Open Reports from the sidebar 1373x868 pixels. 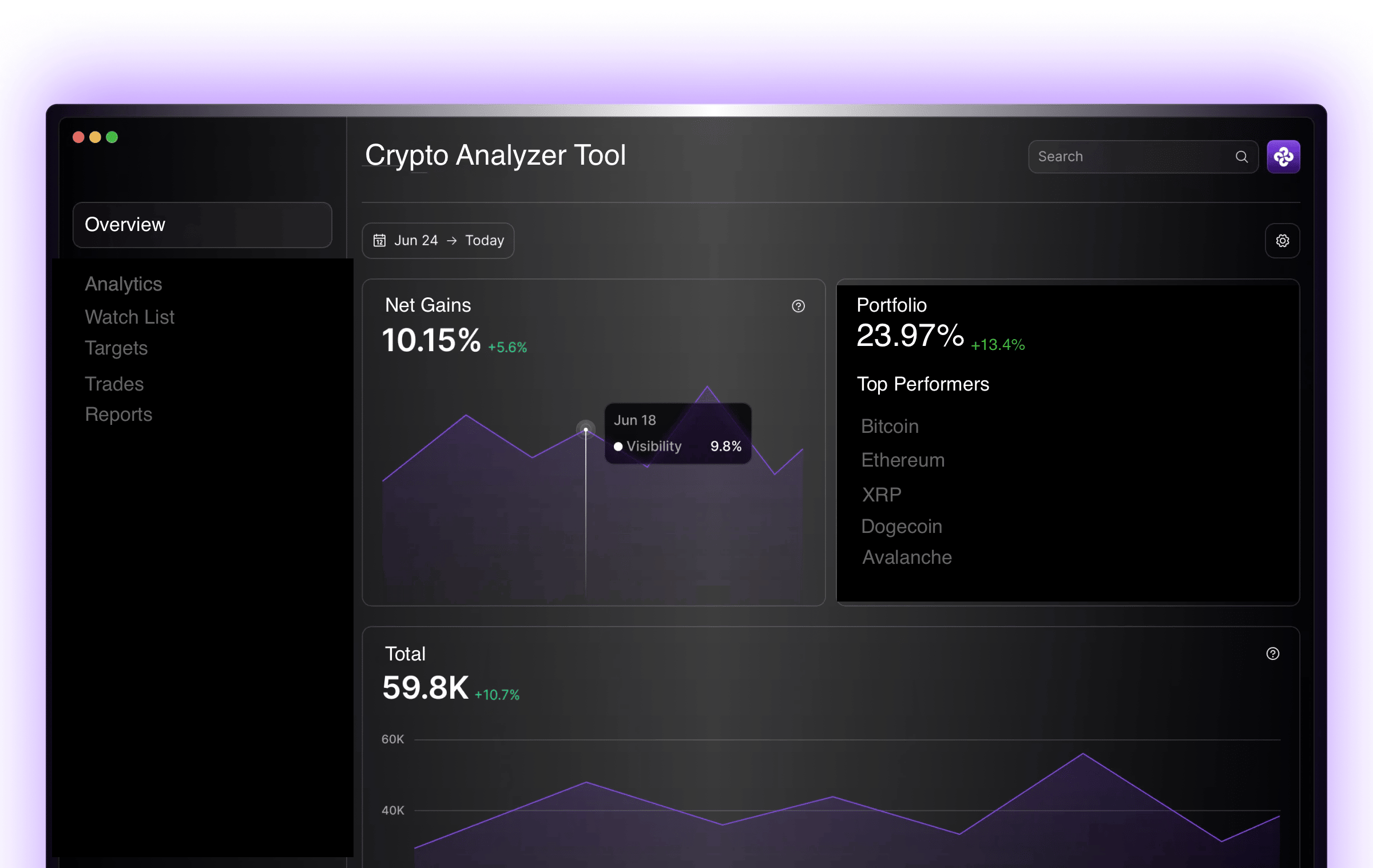[x=118, y=415]
